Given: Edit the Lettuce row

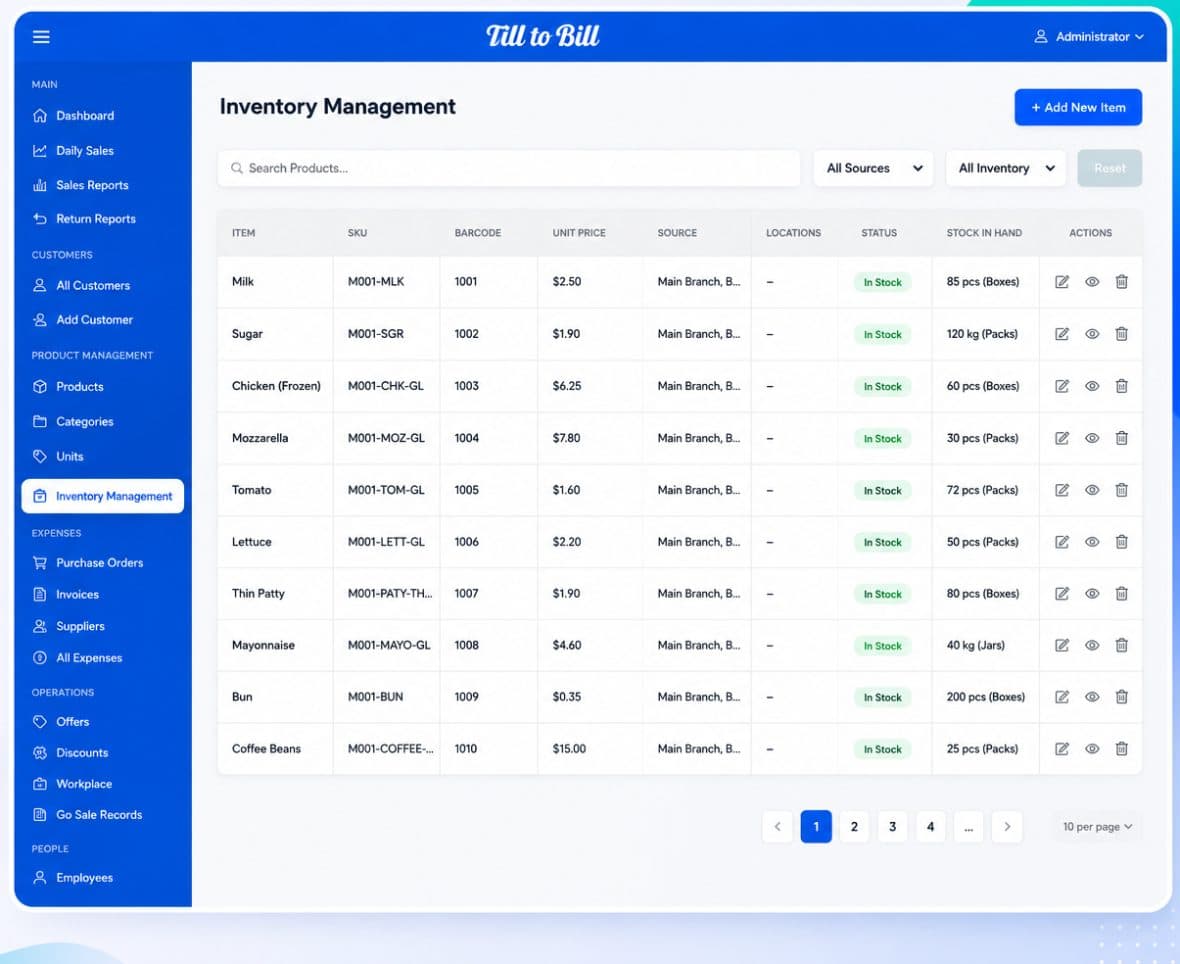Looking at the screenshot, I should (x=1062, y=542).
